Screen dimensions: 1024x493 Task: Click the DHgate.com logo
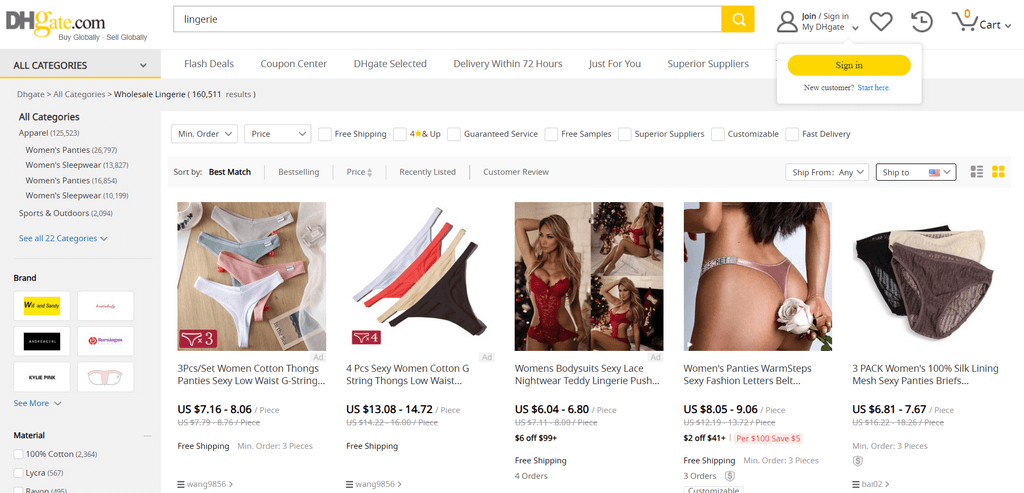pos(57,22)
